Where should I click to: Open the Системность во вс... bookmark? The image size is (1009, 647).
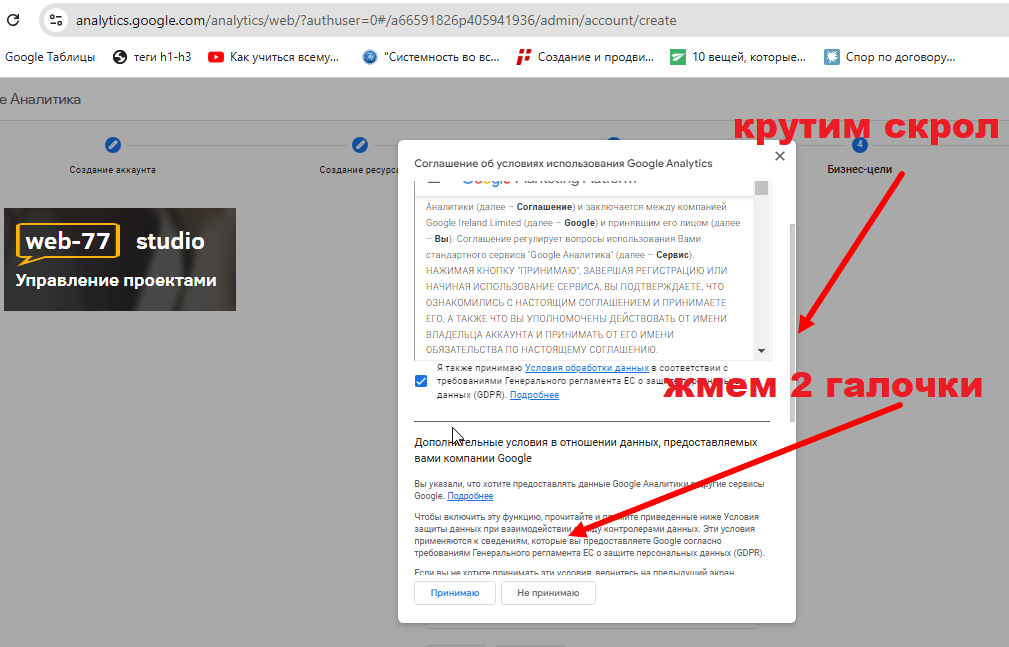click(430, 57)
